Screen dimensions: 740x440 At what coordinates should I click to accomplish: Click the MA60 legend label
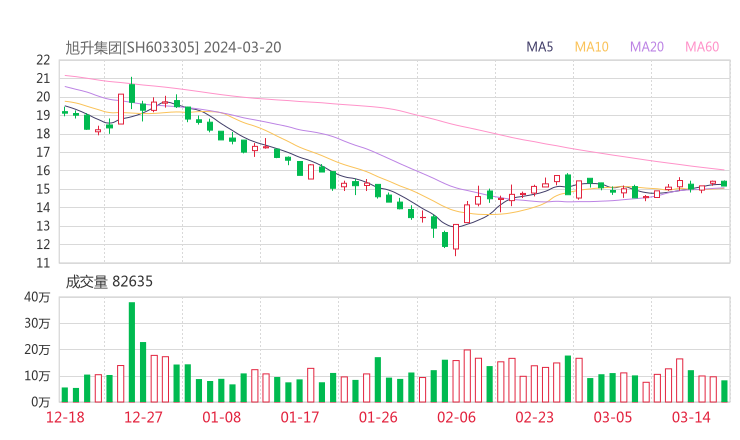[702, 47]
